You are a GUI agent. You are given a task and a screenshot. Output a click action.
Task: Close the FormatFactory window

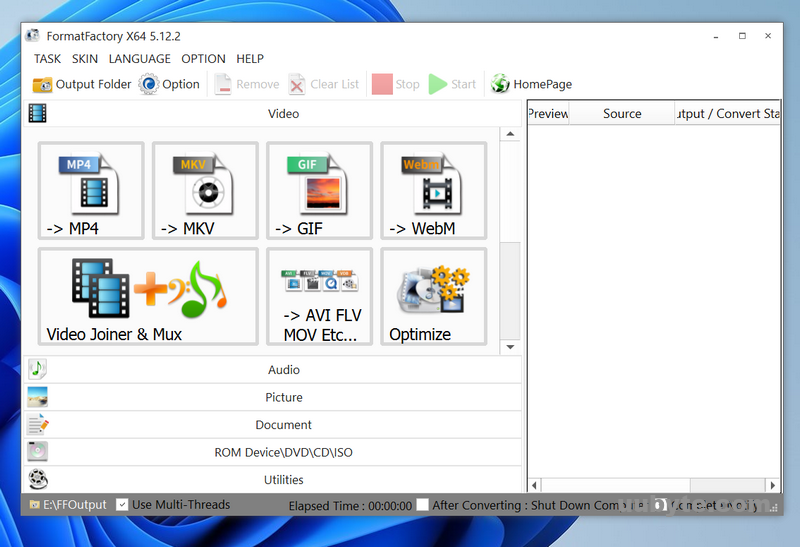coord(768,36)
